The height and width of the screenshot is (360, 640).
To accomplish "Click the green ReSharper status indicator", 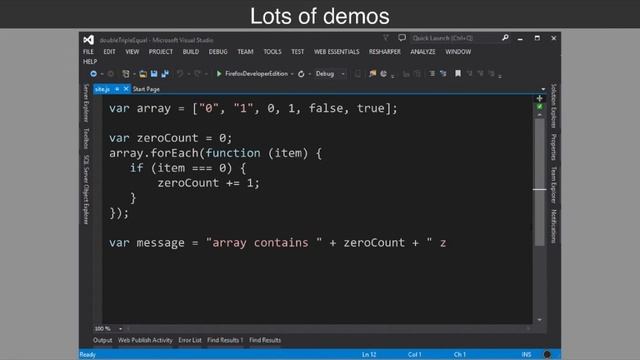I will tap(540, 107).
